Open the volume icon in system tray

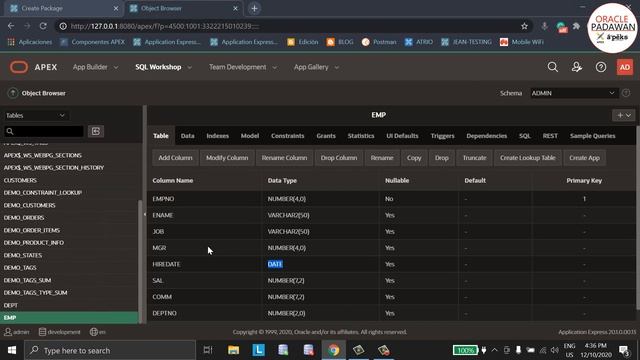[554, 350]
